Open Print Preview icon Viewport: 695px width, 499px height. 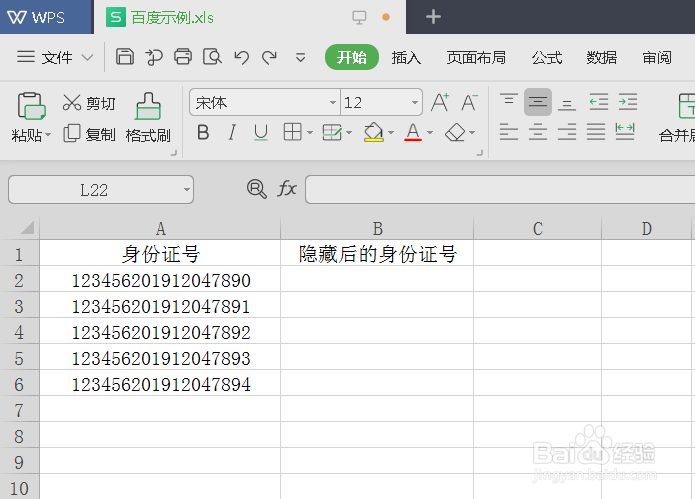[x=212, y=57]
